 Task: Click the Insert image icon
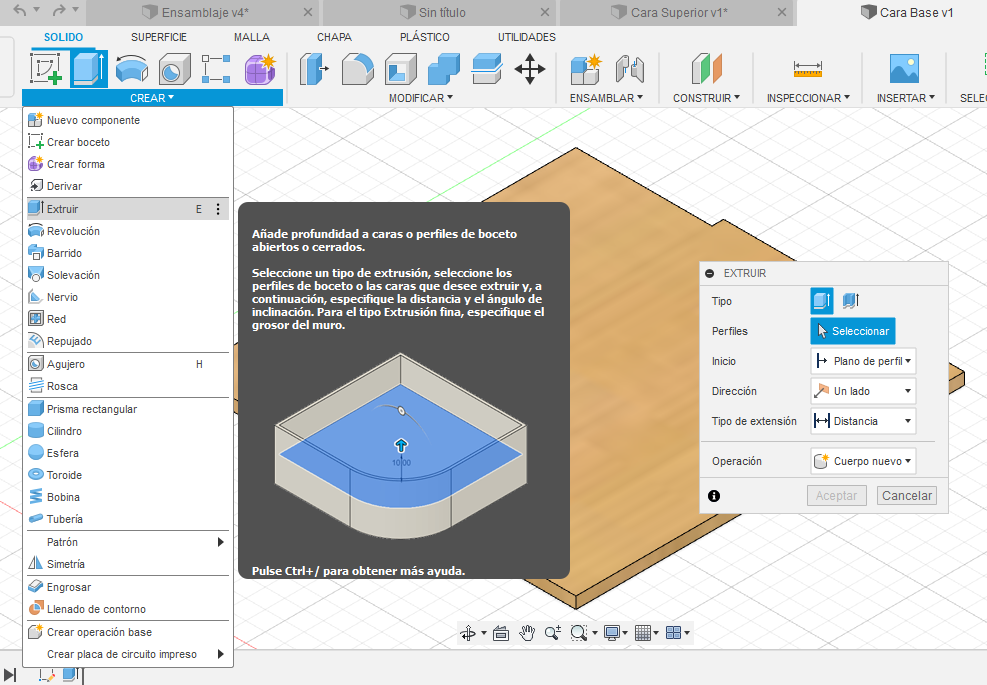tap(905, 69)
